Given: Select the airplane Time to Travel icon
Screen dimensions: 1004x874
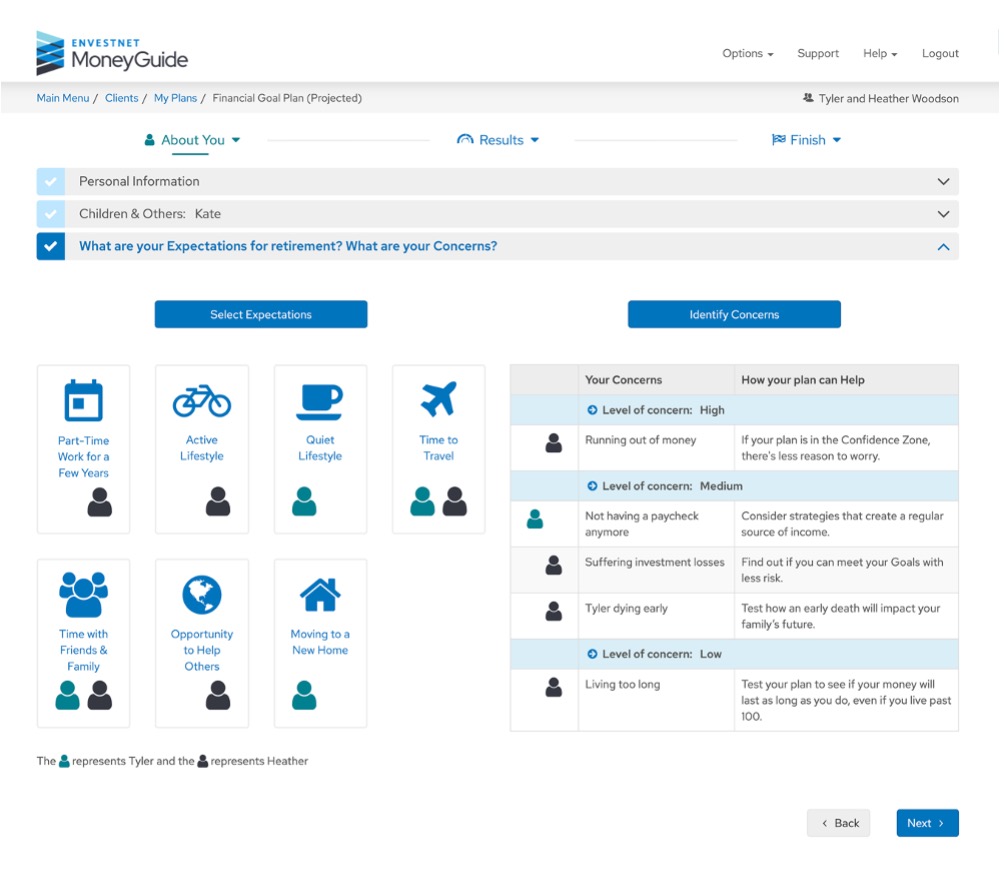Looking at the screenshot, I should [439, 399].
